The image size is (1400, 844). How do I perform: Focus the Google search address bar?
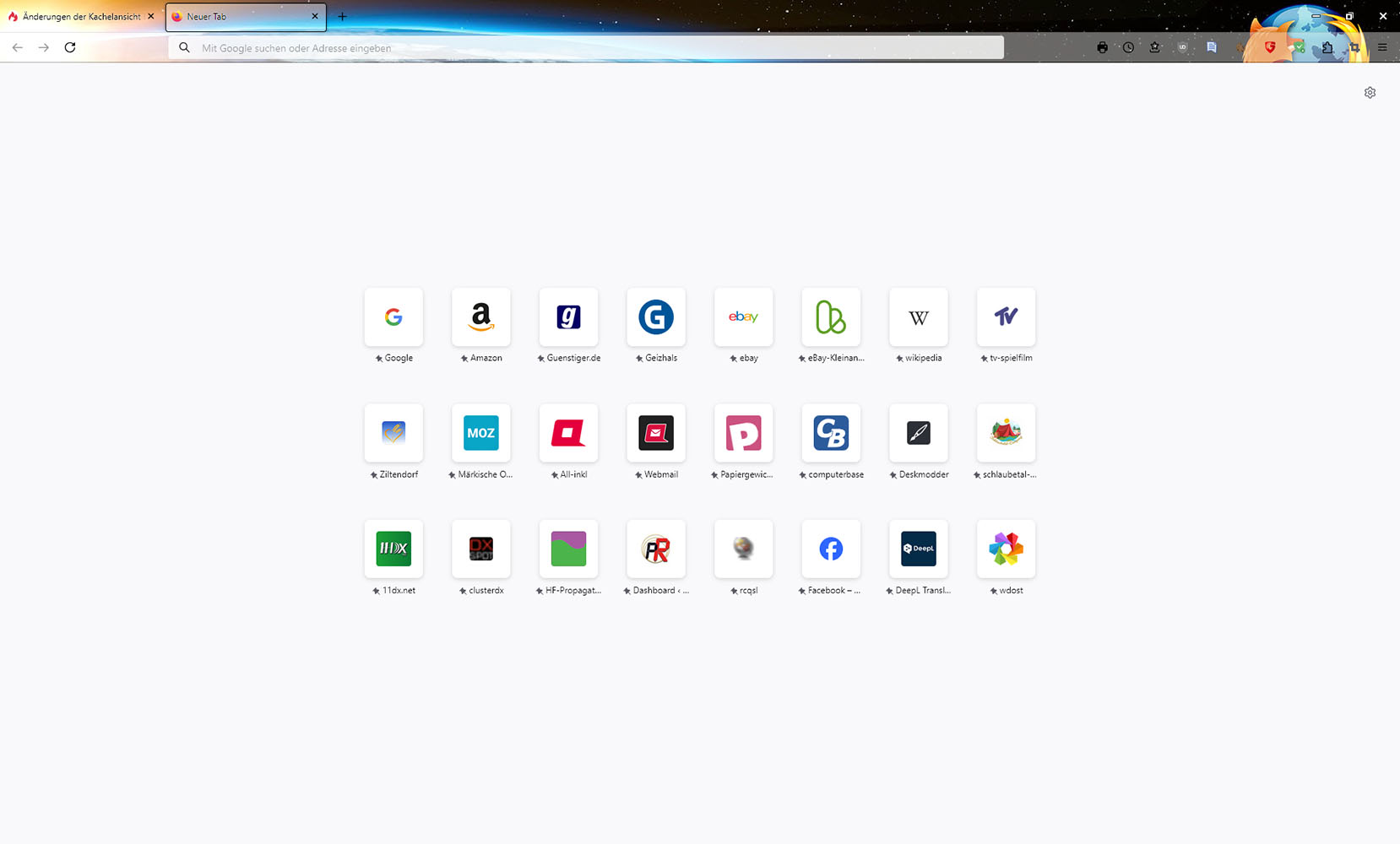pyautogui.click(x=586, y=47)
